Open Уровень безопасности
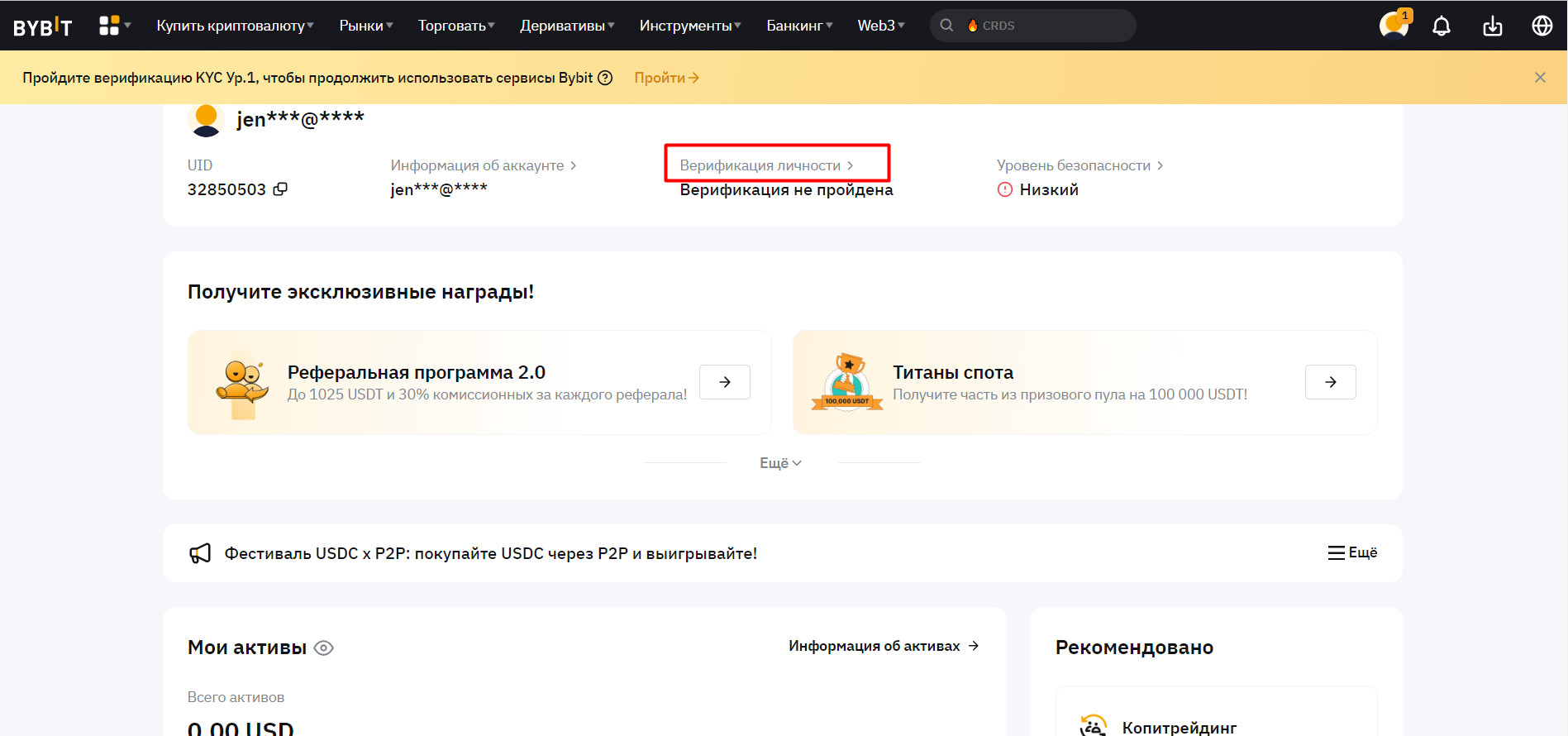The width and height of the screenshot is (1568, 736). [x=1079, y=165]
